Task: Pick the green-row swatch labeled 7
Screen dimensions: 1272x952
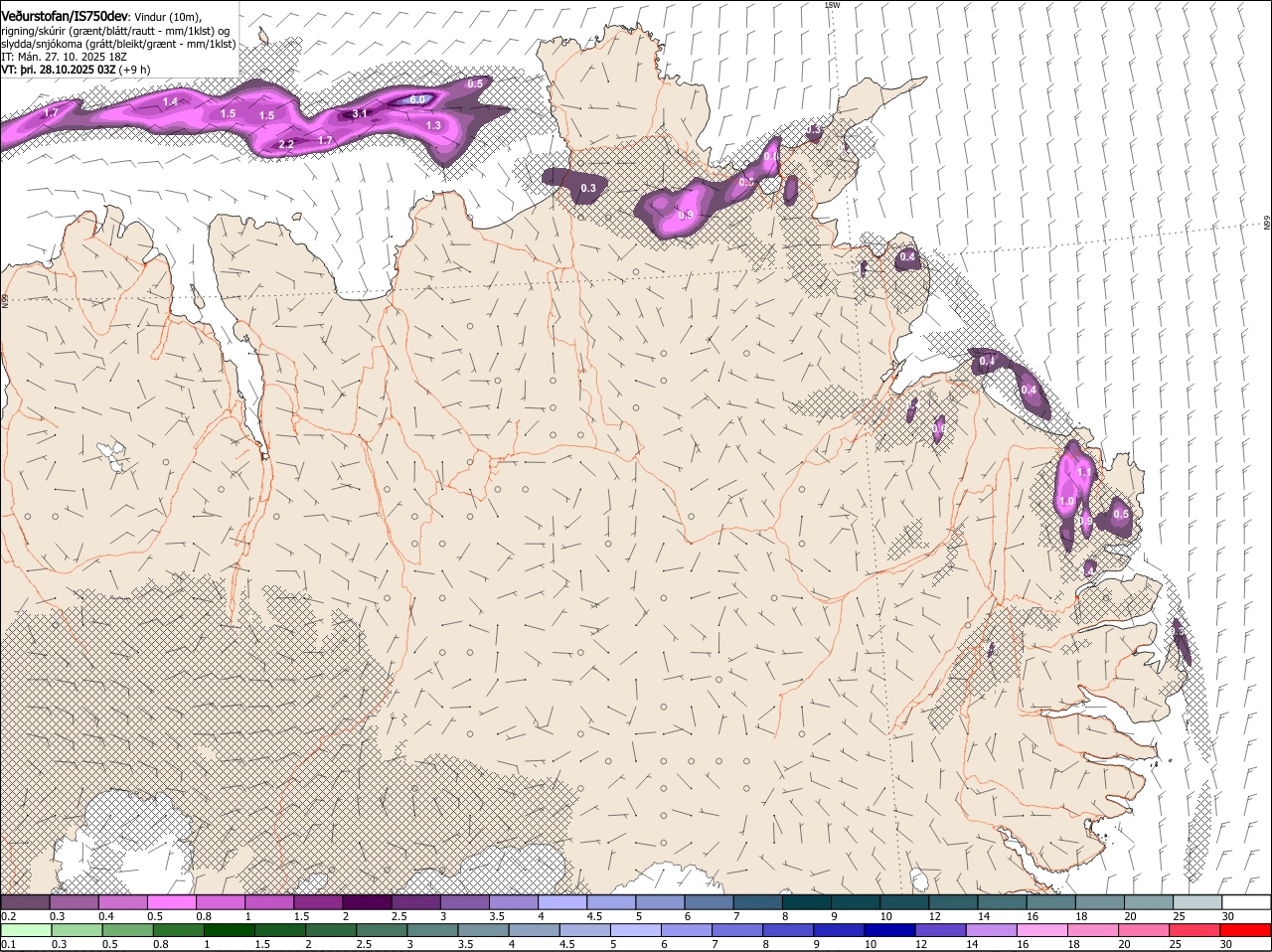Action: click(x=737, y=931)
